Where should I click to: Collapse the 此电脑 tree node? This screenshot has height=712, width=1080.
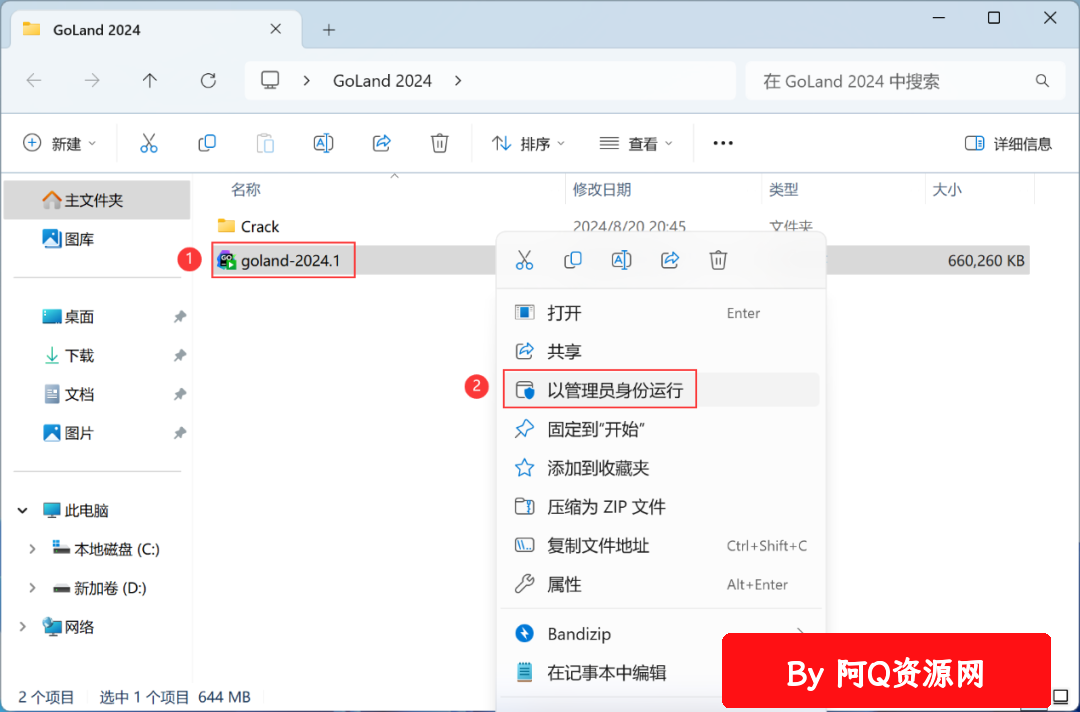click(x=23, y=510)
